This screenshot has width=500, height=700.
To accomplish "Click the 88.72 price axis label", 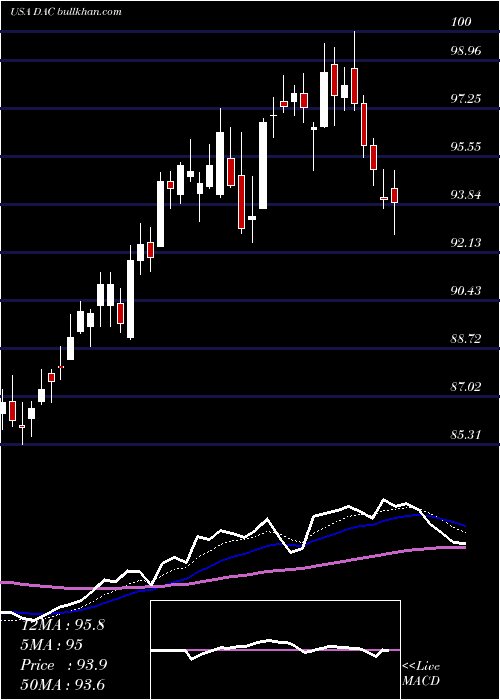I will (466, 338).
